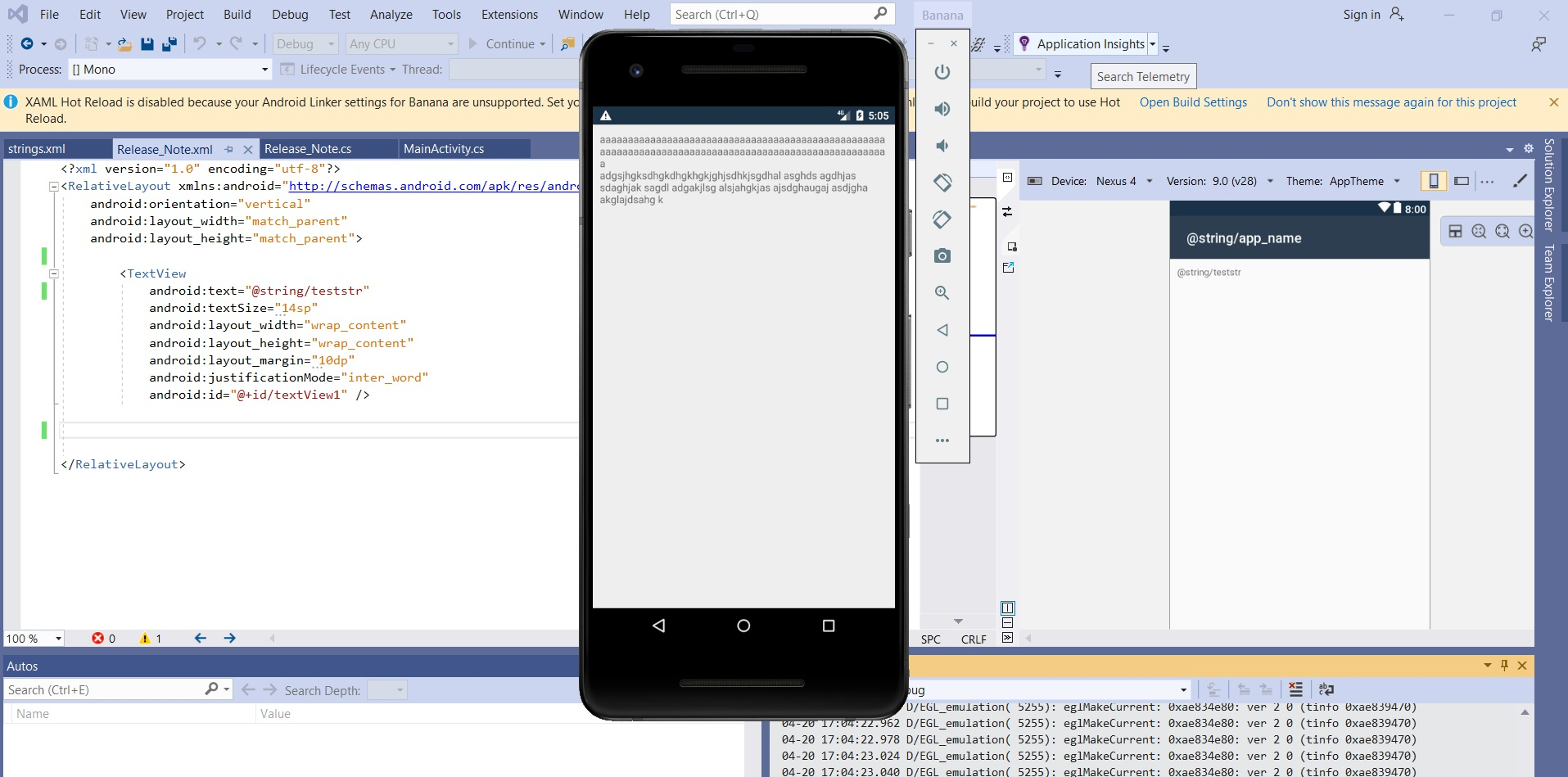Open the Version 9.0 (v28) dropdown
Viewport: 1568px width, 777px height.
pos(1270,181)
